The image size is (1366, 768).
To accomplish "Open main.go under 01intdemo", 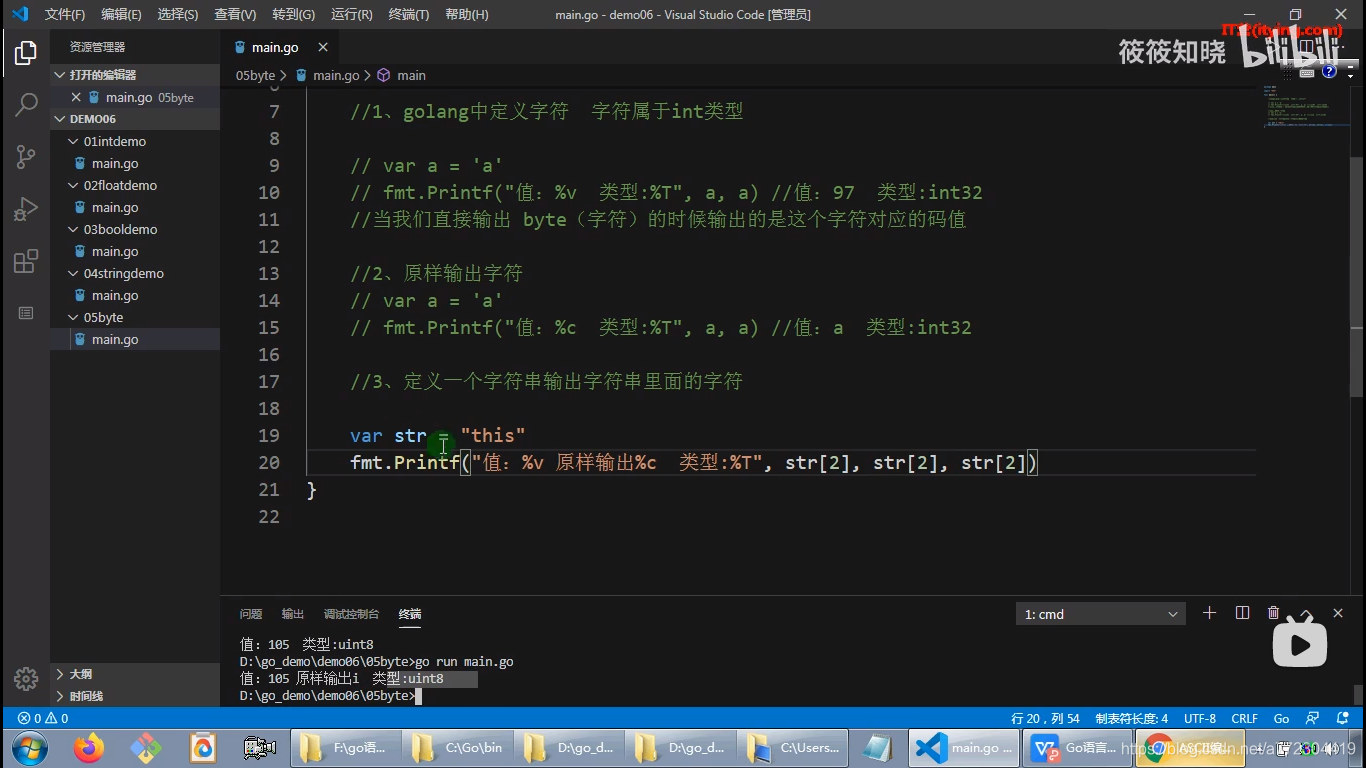I will (x=135, y=163).
